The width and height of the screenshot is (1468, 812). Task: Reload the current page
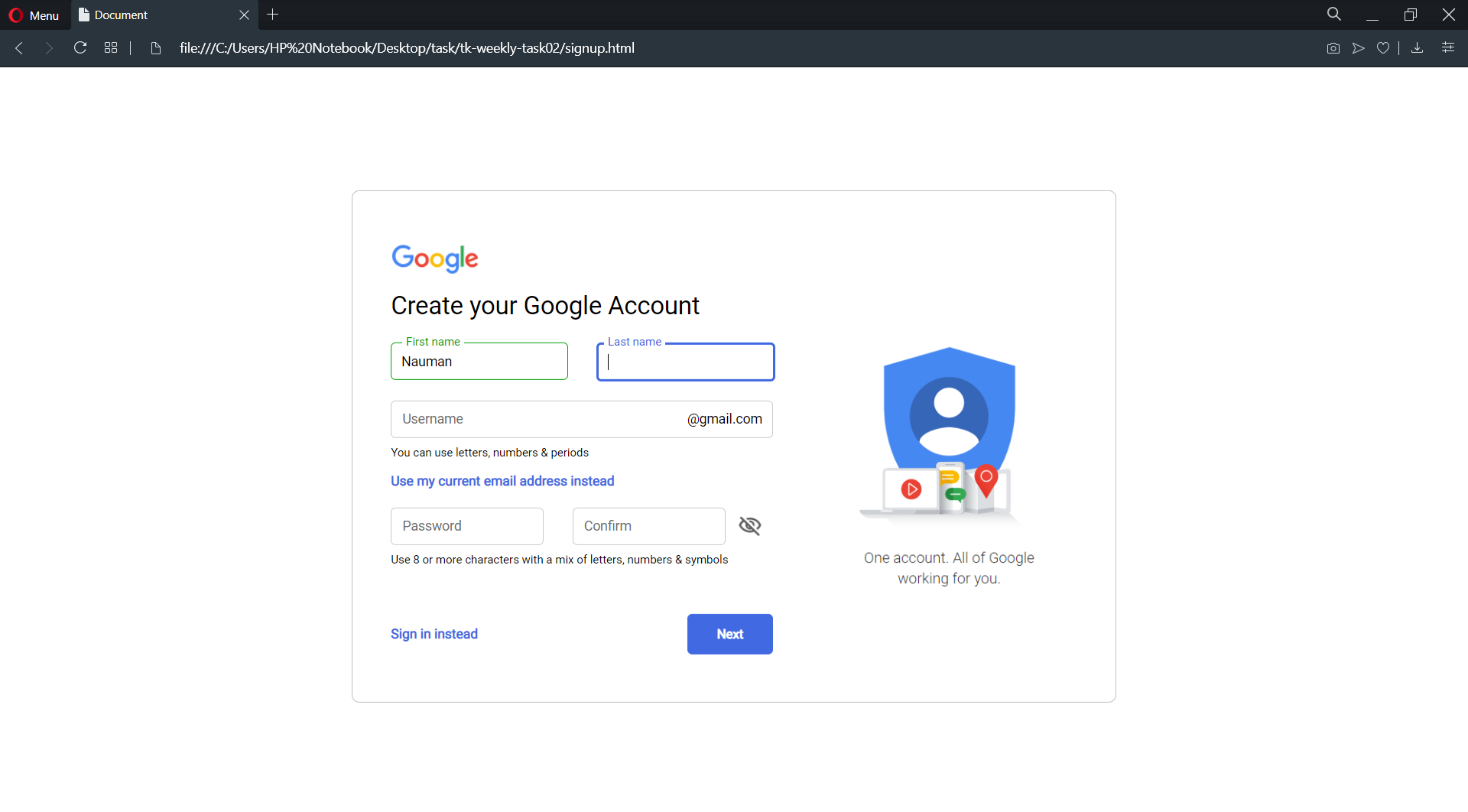coord(80,48)
